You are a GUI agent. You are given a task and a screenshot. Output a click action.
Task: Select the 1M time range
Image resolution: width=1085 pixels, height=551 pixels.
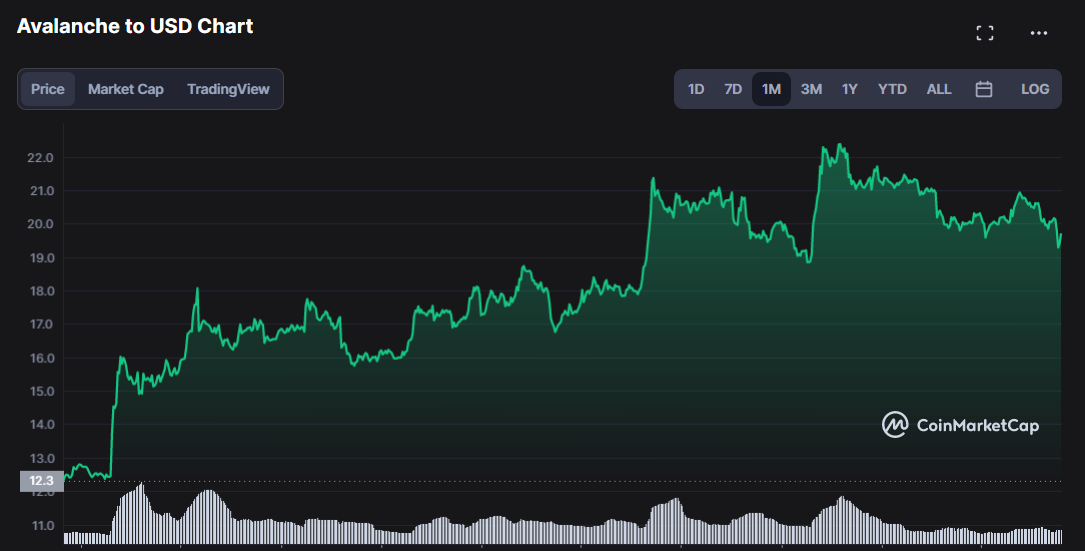pyautogui.click(x=771, y=89)
